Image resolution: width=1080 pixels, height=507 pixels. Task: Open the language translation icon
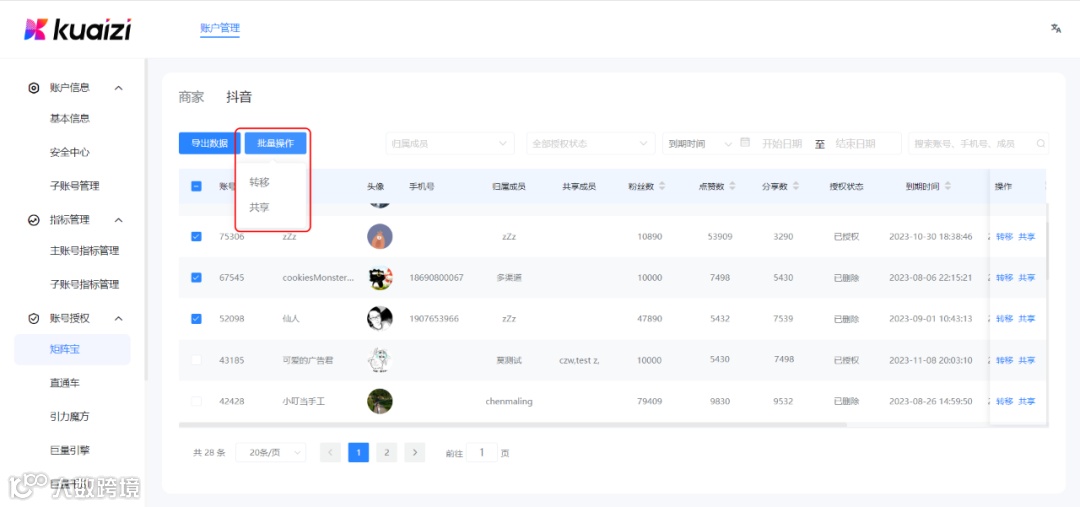point(1055,28)
